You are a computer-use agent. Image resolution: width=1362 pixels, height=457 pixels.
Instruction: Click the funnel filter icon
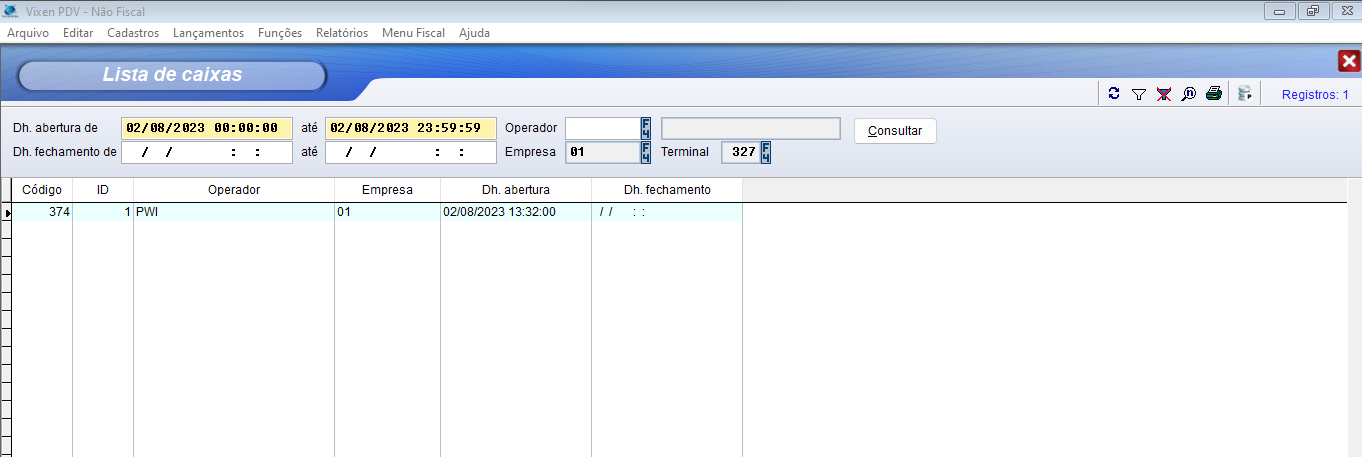[1139, 94]
